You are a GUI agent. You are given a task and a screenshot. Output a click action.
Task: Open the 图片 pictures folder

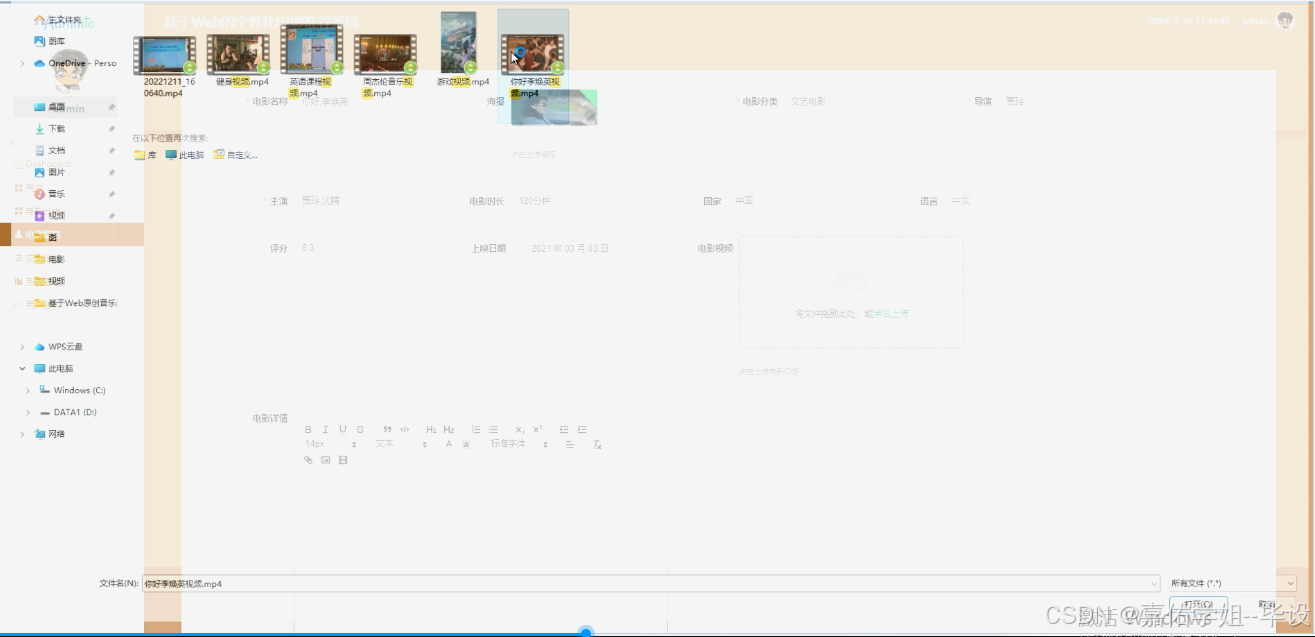click(x=50, y=172)
